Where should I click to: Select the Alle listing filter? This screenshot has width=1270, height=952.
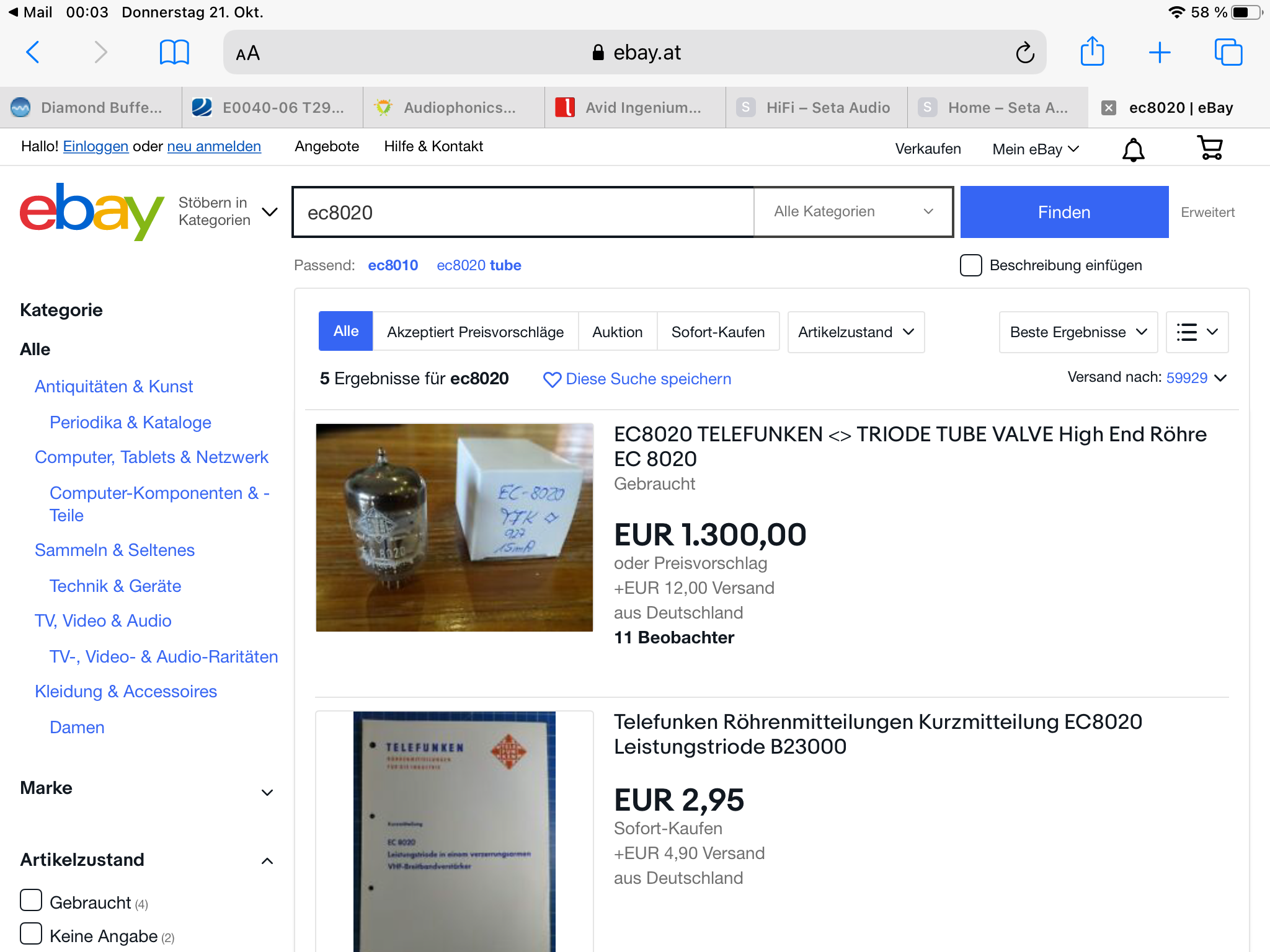(x=345, y=331)
